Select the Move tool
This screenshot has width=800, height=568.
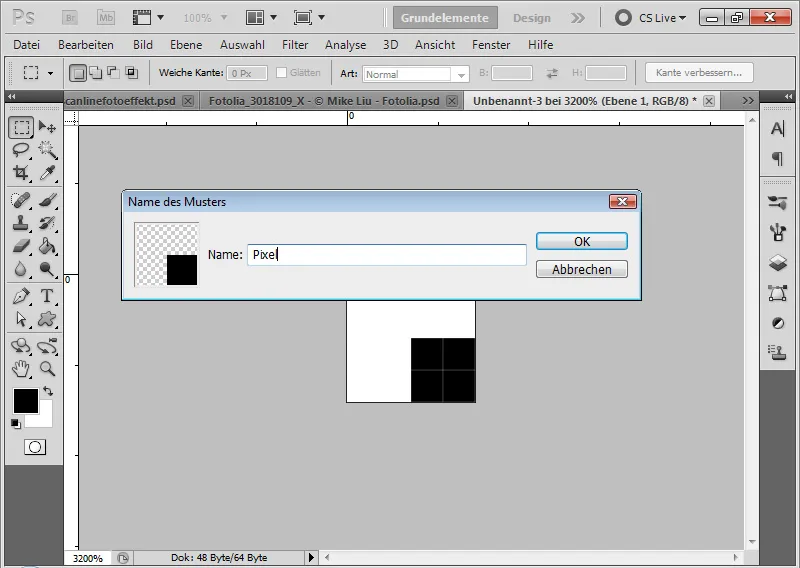point(47,127)
